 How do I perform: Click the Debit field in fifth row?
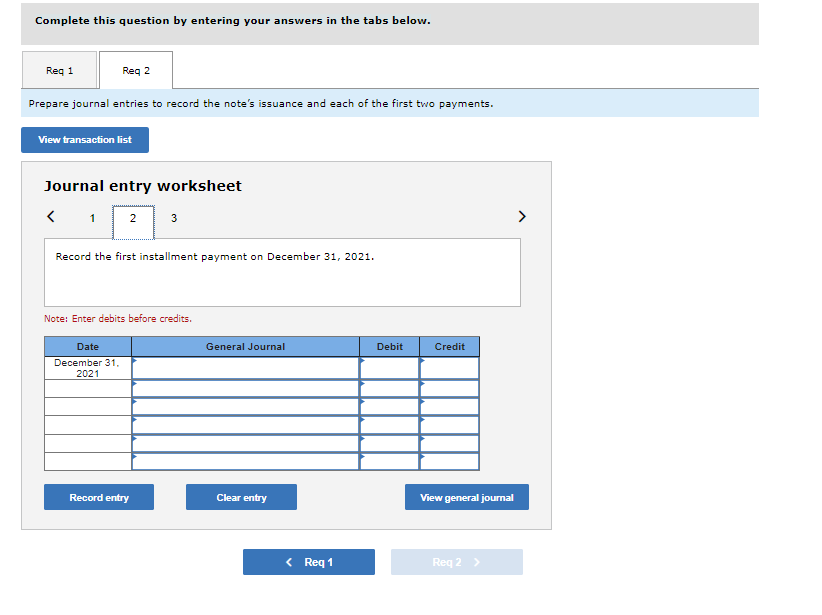[x=390, y=443]
